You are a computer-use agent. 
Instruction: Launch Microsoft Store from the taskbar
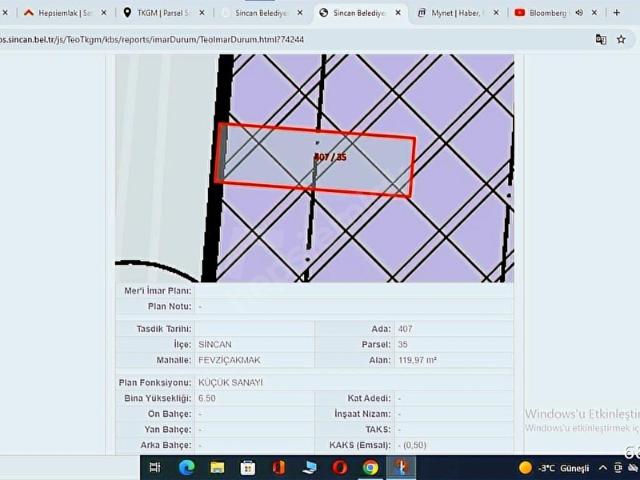(248, 467)
